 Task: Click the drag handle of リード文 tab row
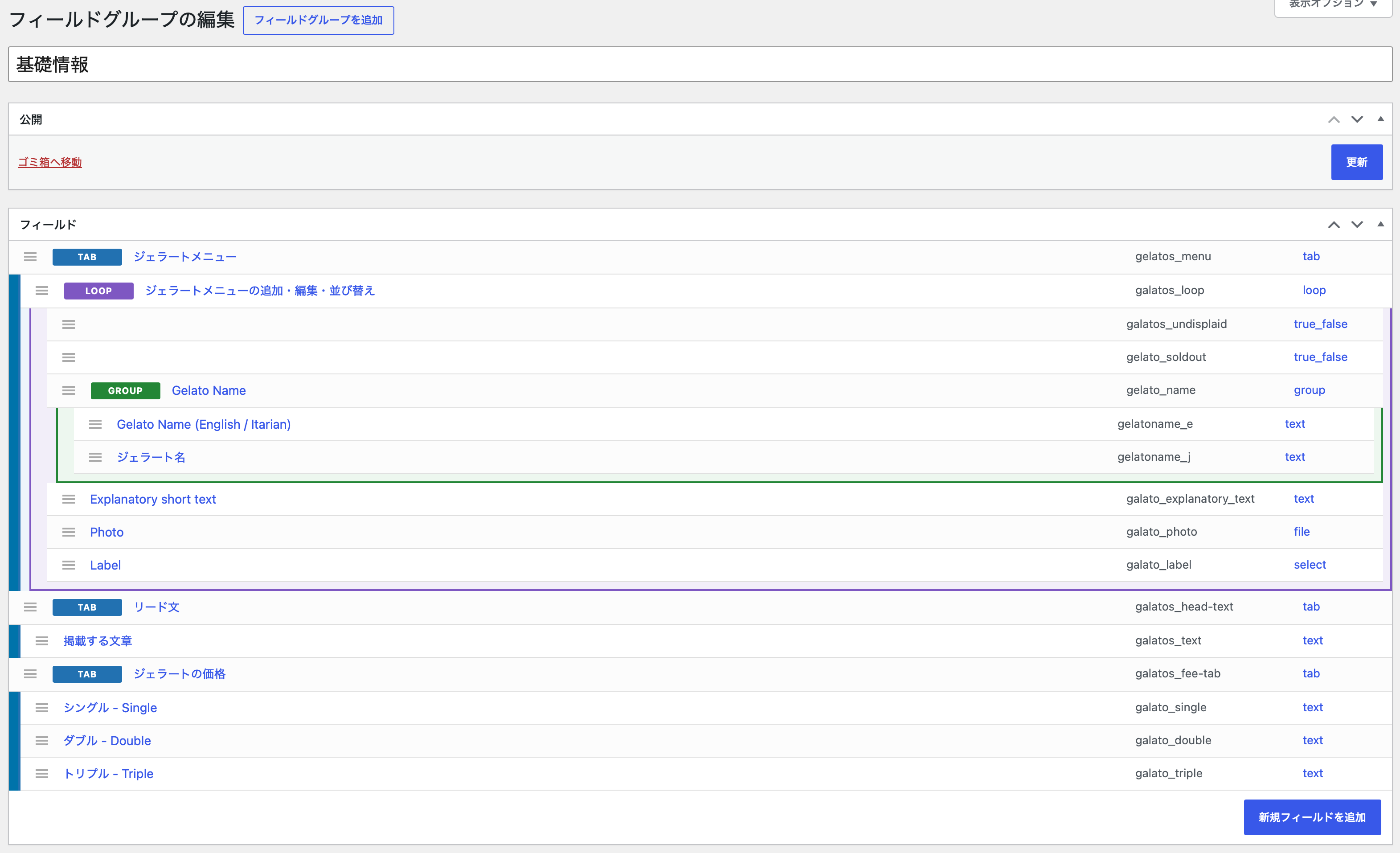[x=30, y=607]
